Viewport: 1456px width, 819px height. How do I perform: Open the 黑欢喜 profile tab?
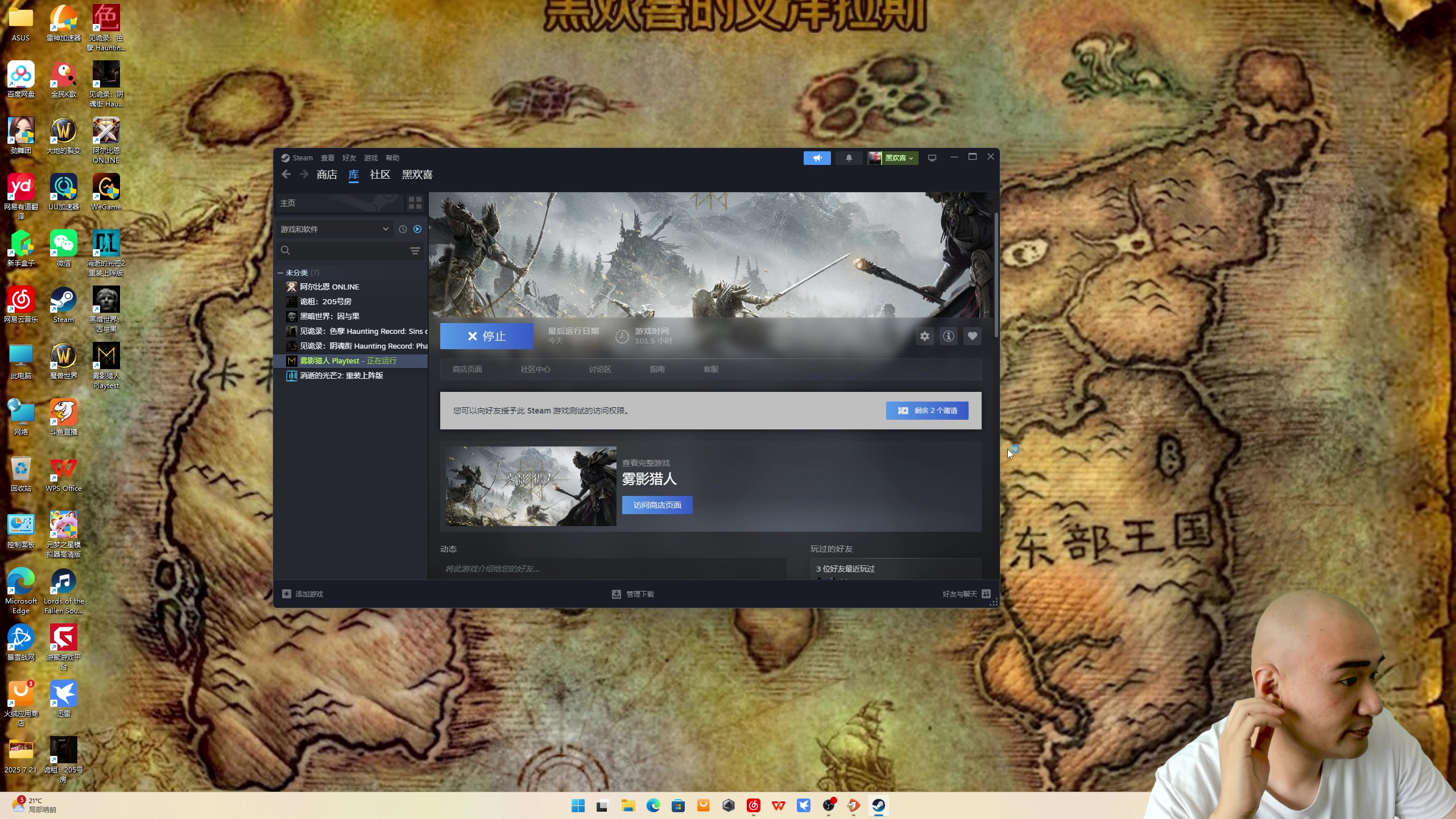(417, 175)
